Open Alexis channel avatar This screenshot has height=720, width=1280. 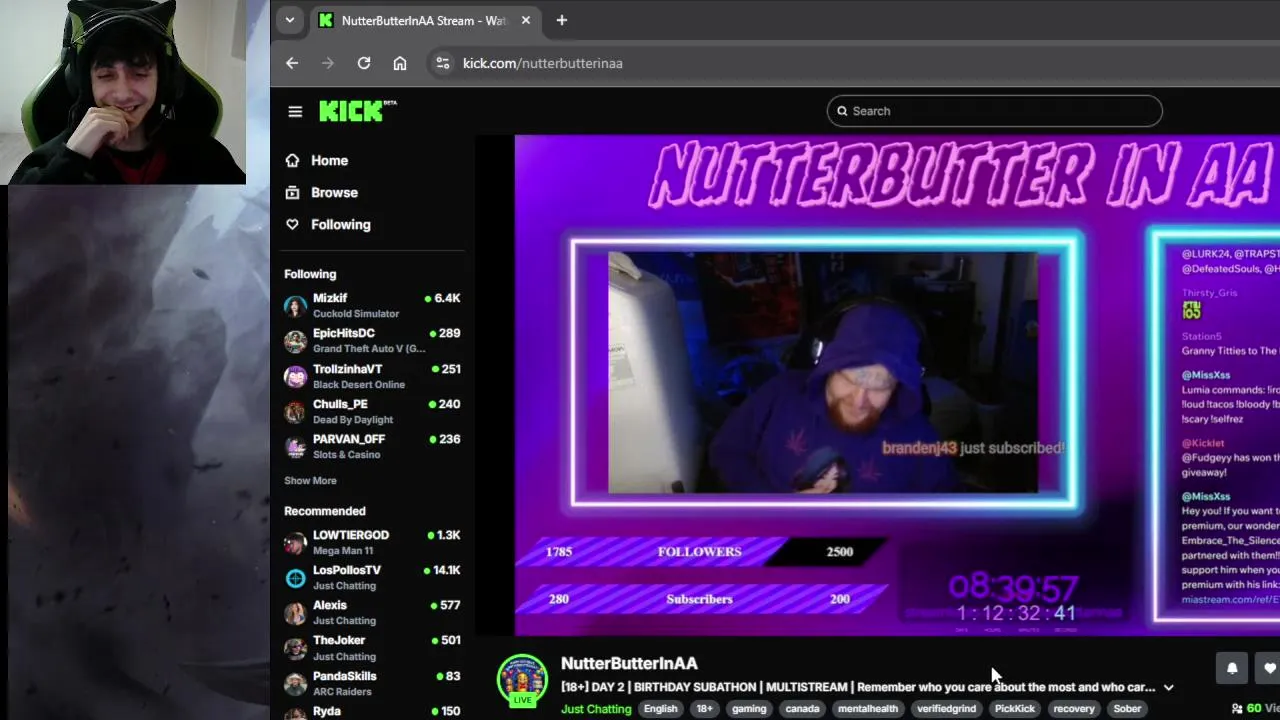pyautogui.click(x=295, y=613)
